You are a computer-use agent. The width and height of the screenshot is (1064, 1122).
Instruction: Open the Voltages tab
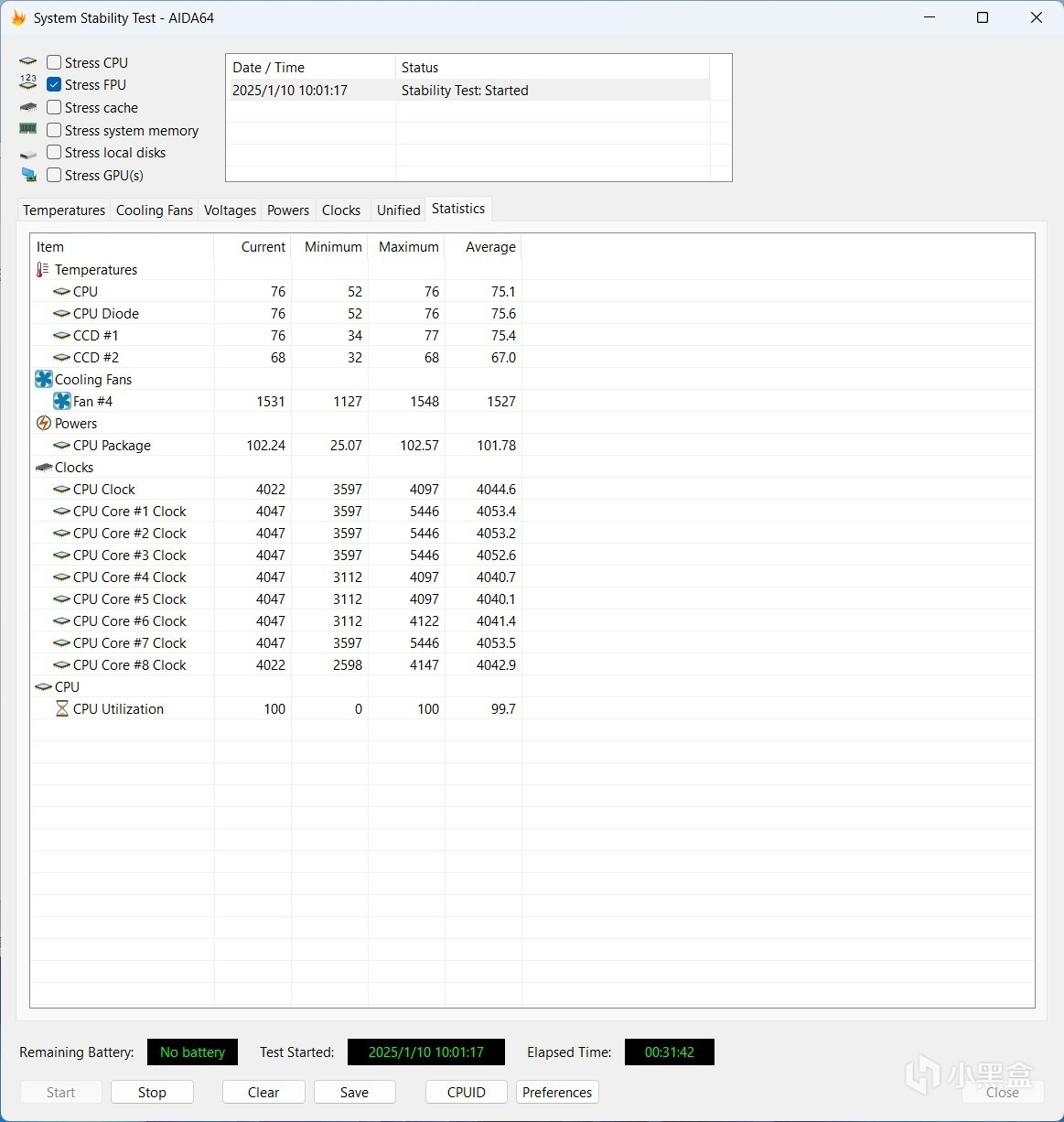click(x=230, y=210)
